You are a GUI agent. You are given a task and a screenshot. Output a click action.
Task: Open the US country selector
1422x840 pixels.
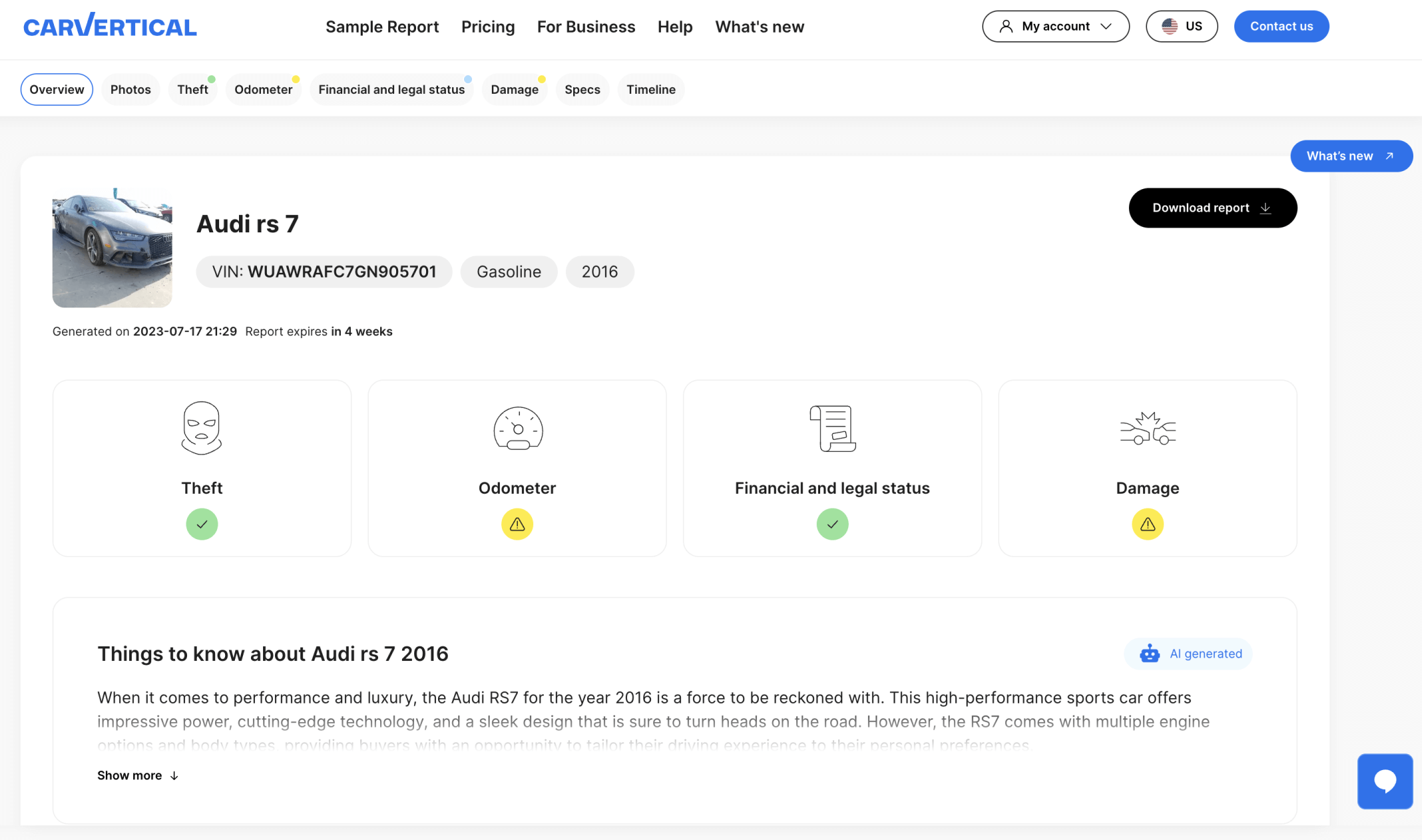point(1181,26)
